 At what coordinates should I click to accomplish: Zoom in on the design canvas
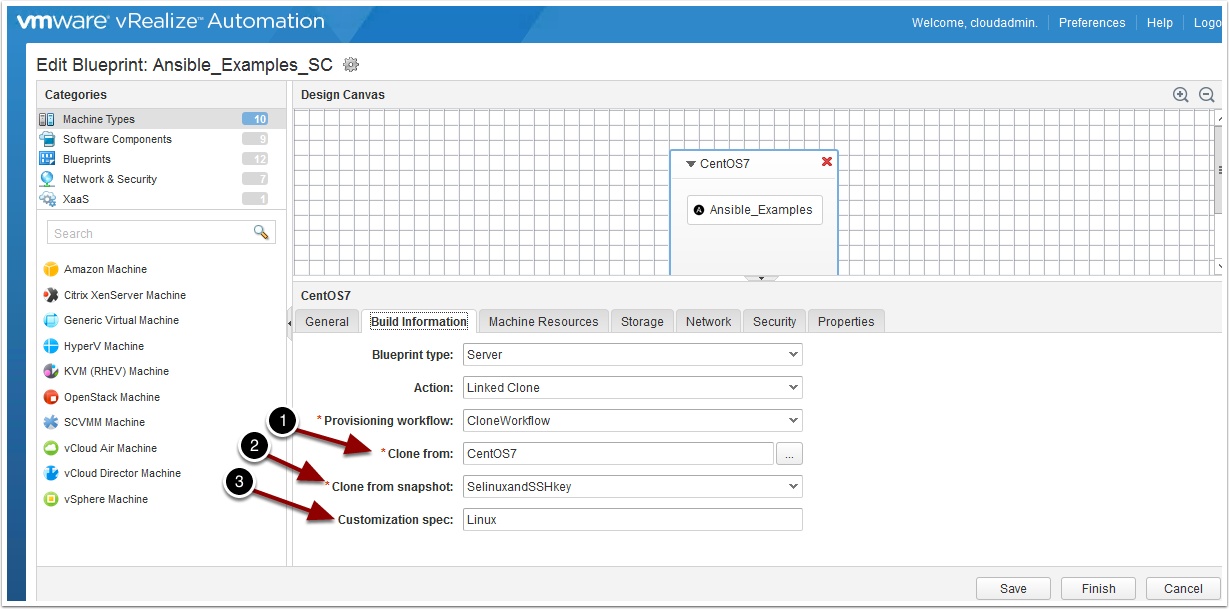tap(1181, 95)
